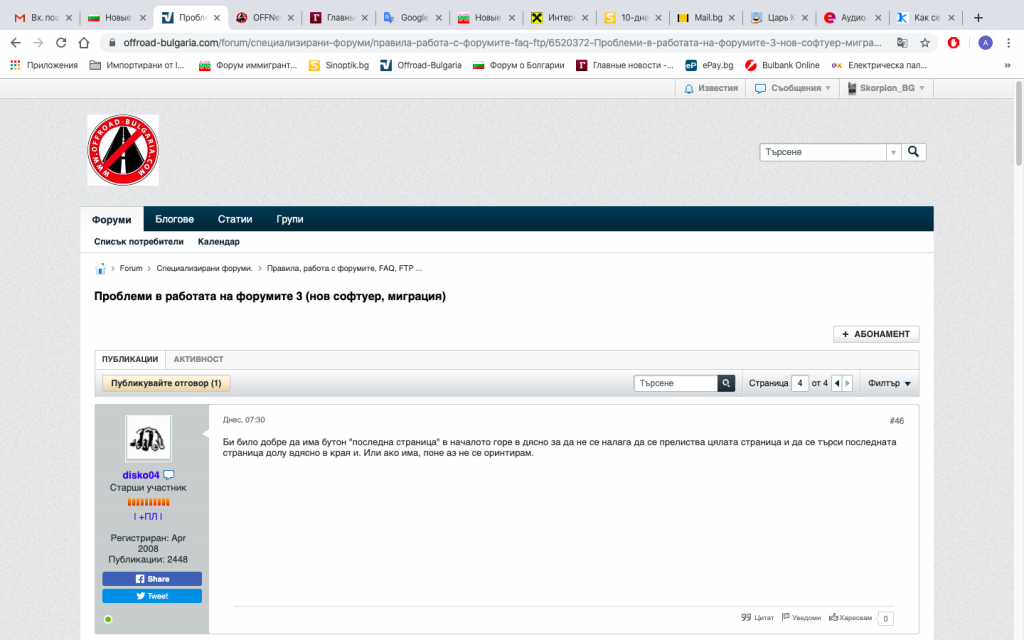1024x640 pixels.
Task: Open Bulbank Online bookmark
Action: pos(782,65)
